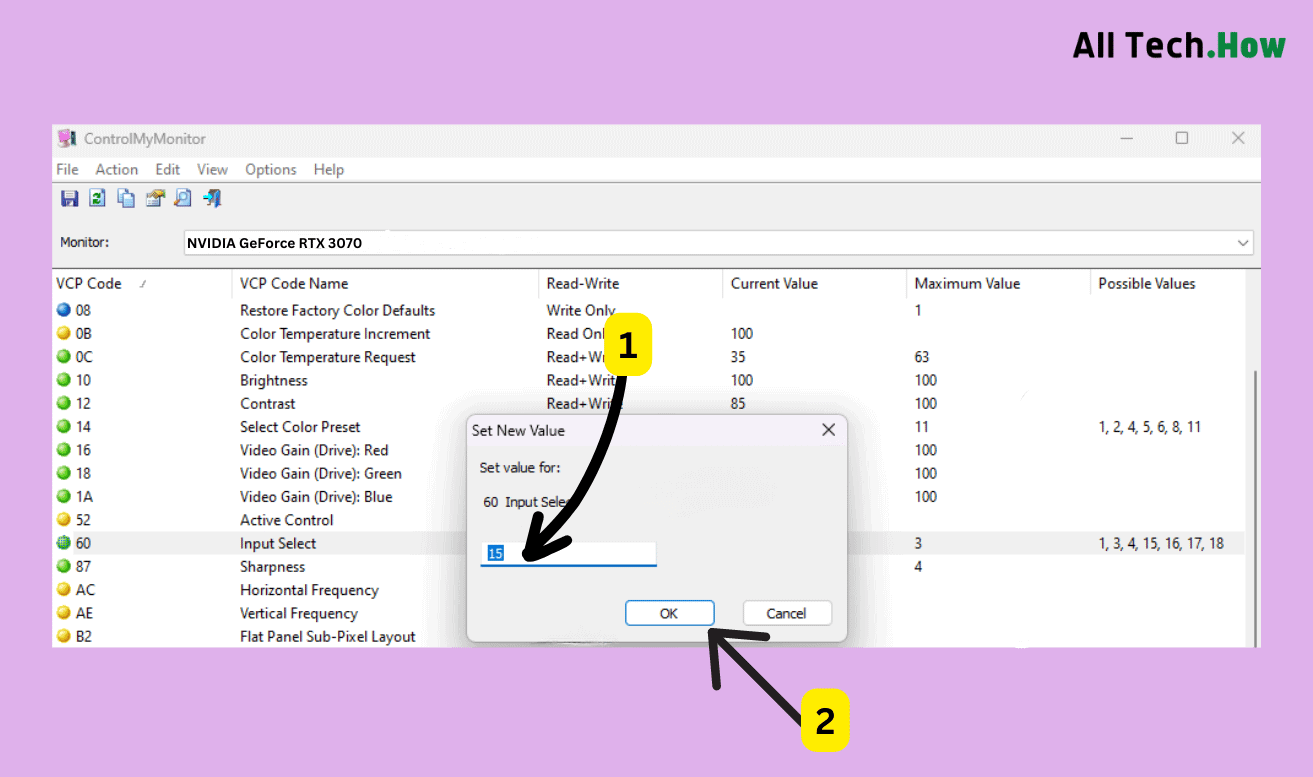Click the green dot icon beside Brightness
Image resolution: width=1313 pixels, height=777 pixels.
62,380
